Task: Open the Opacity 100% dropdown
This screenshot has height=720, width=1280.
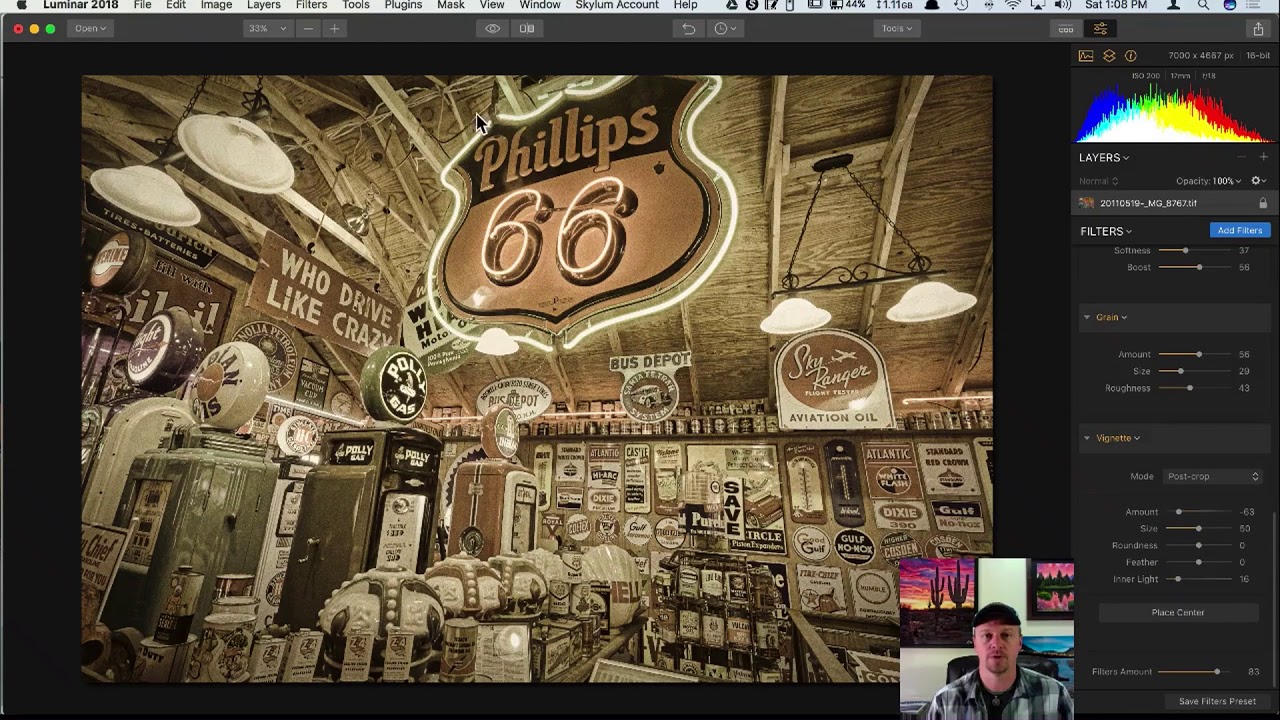Action: (x=1209, y=181)
